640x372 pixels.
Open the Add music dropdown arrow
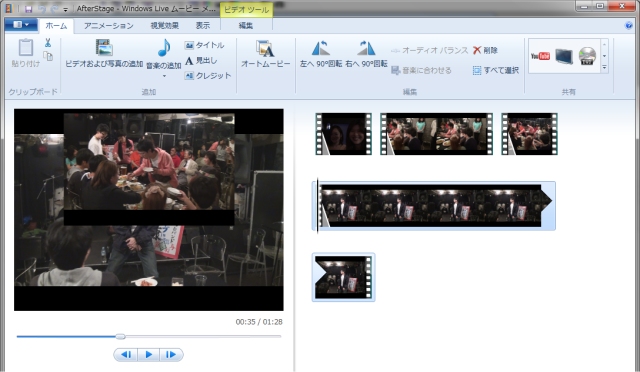[x=164, y=76]
